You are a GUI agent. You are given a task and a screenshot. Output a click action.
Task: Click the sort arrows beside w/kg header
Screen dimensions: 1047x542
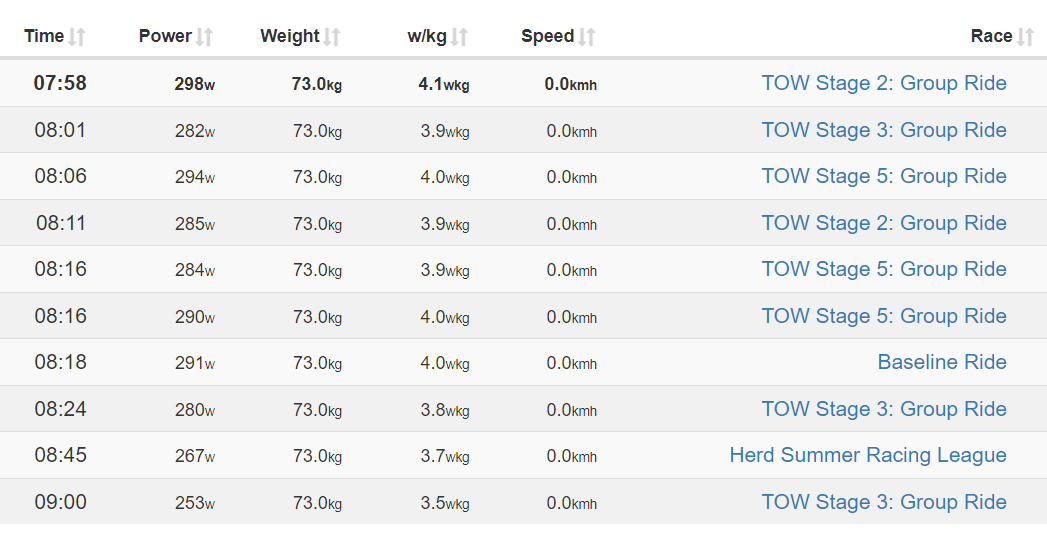click(459, 37)
